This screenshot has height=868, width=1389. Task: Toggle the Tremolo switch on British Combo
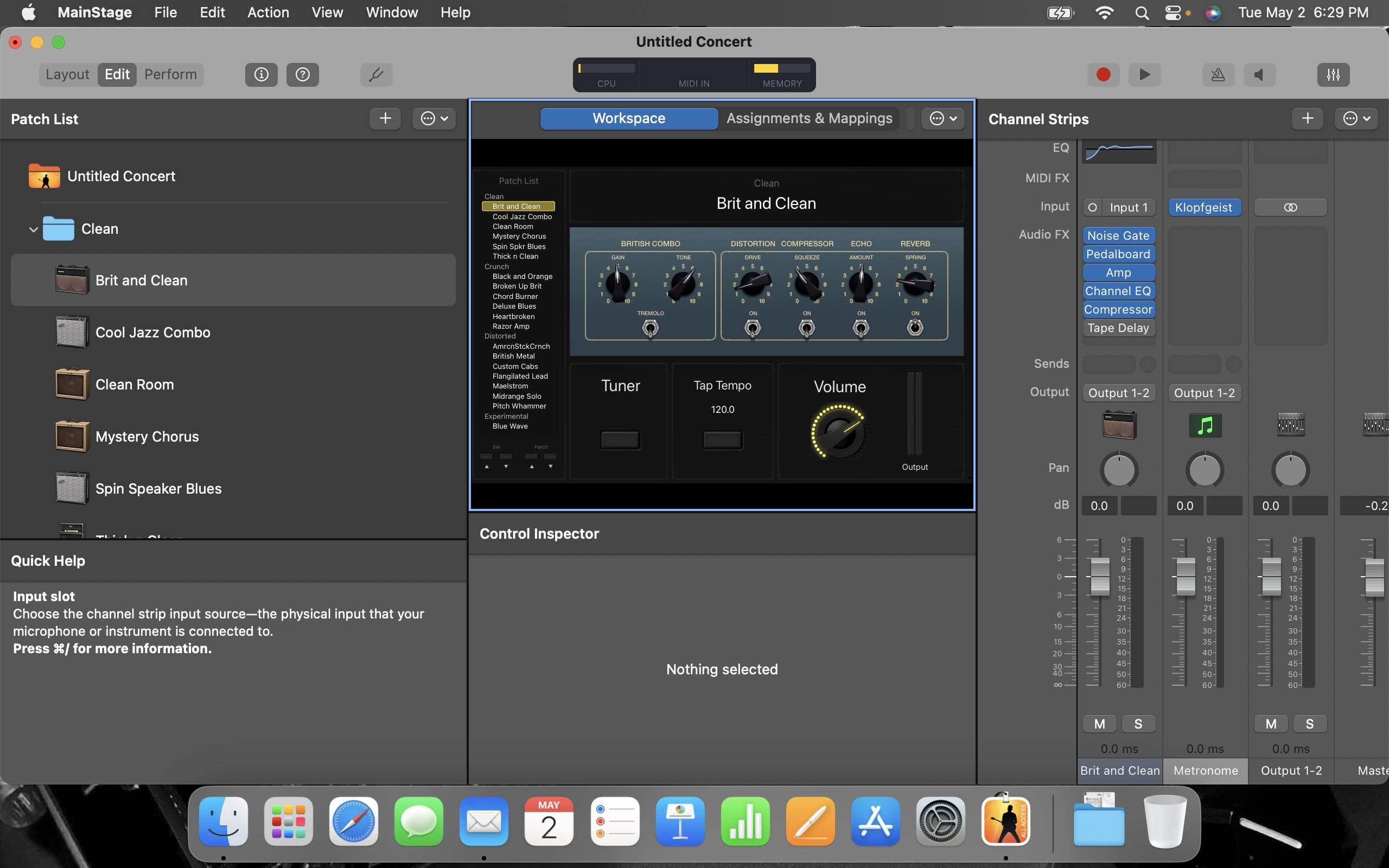(651, 328)
